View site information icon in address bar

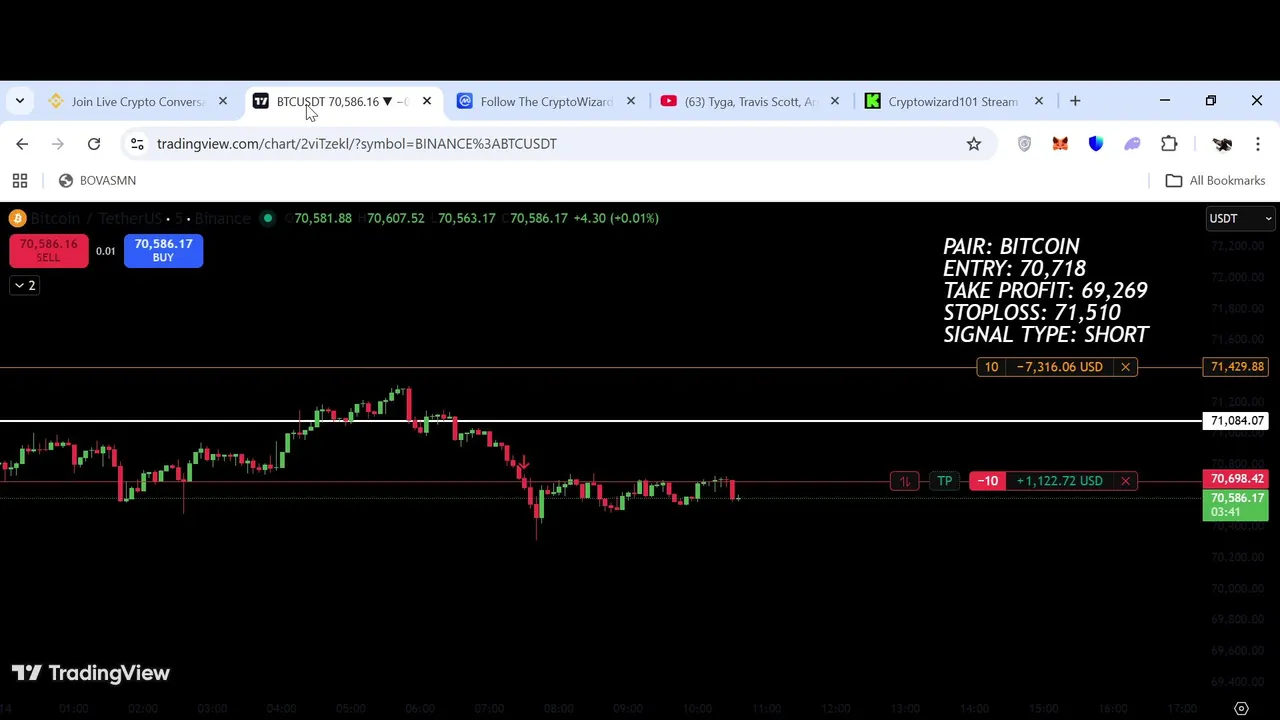click(x=137, y=144)
